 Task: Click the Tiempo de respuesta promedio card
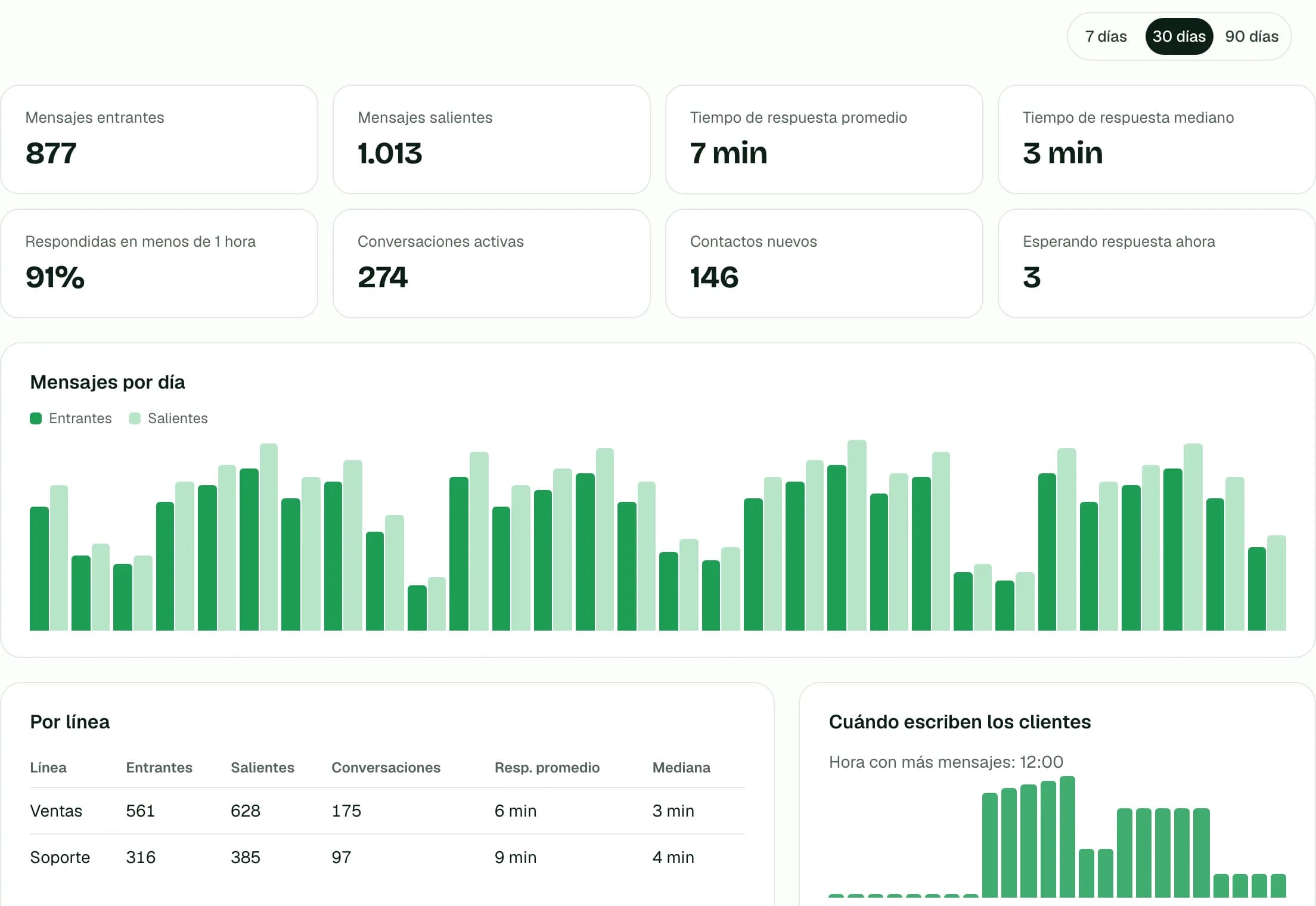[x=824, y=139]
